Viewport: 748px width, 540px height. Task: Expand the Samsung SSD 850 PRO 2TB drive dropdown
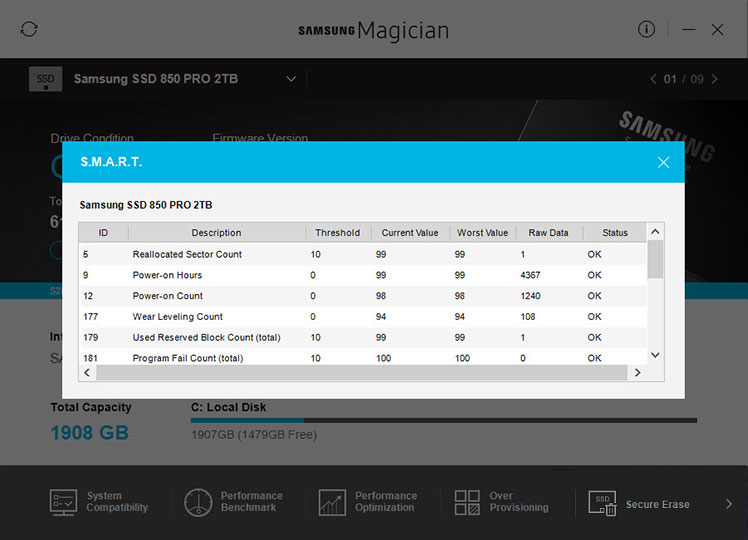point(291,79)
